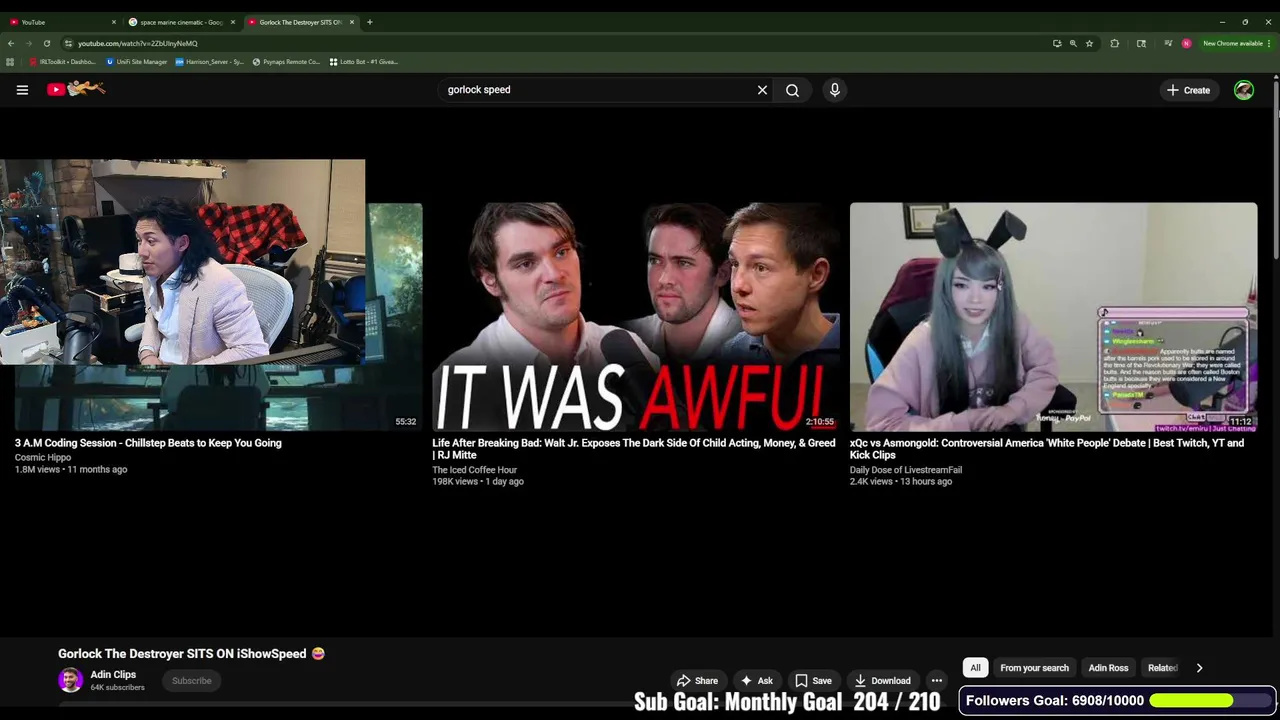The image size is (1280, 720).
Task: Open Adin Clips channel avatar
Action: pyautogui.click(x=70, y=681)
